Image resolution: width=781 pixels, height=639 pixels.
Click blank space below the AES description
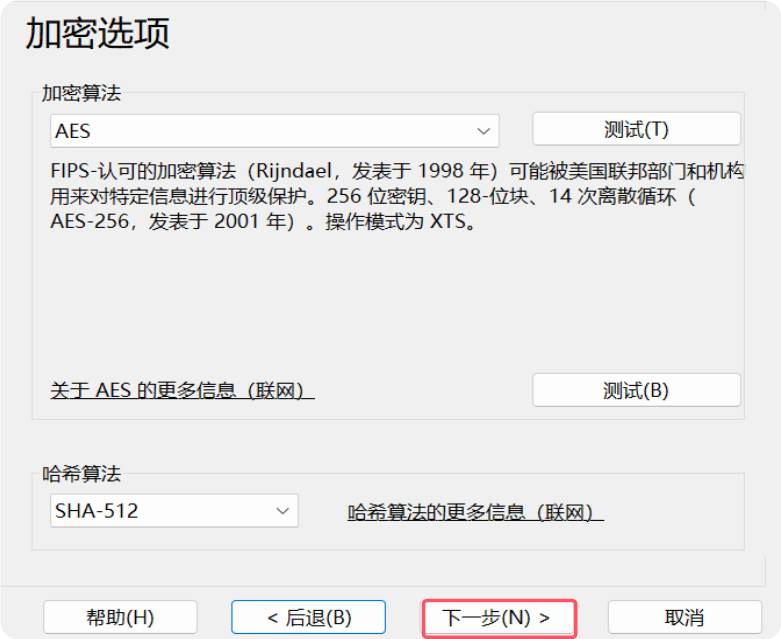pyautogui.click(x=390, y=300)
